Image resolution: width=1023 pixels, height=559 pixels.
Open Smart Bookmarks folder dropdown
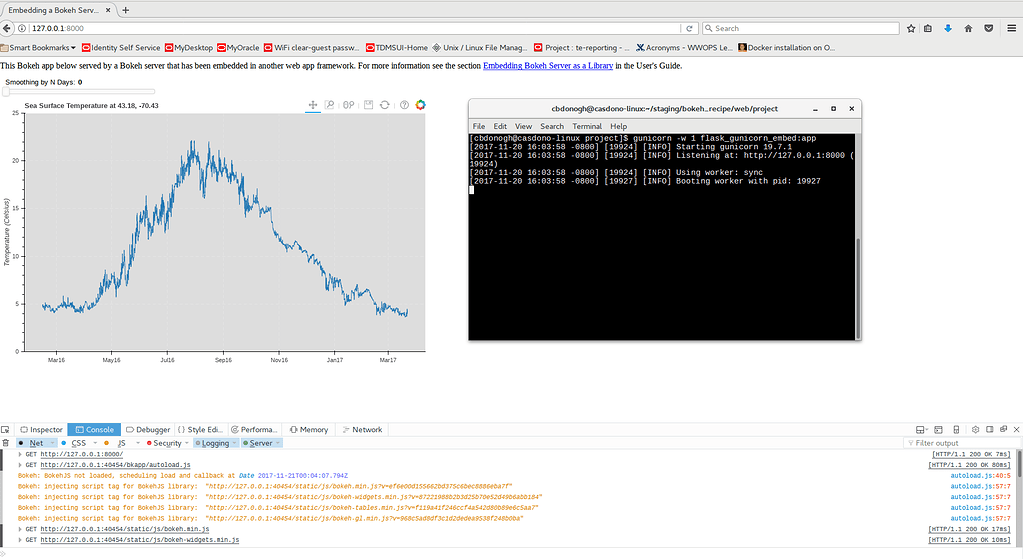pyautogui.click(x=38, y=48)
